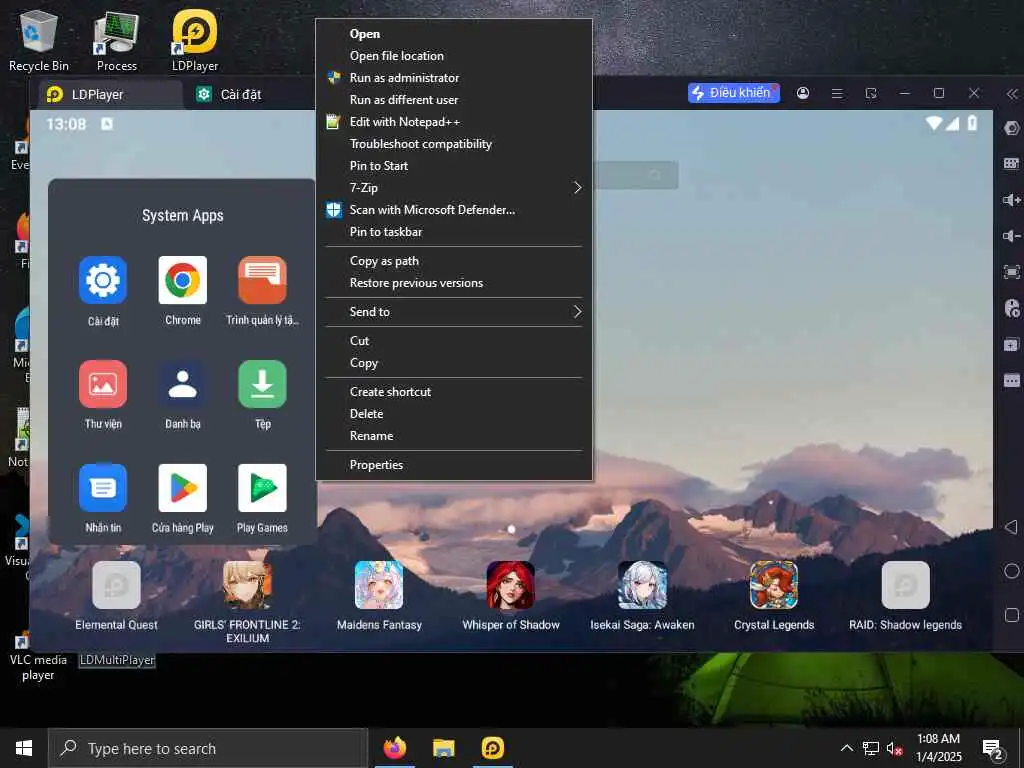Screen dimensions: 1024x768
Task: Click the volume up icon in LDPlayer sidebar
Action: pyautogui.click(x=1012, y=200)
